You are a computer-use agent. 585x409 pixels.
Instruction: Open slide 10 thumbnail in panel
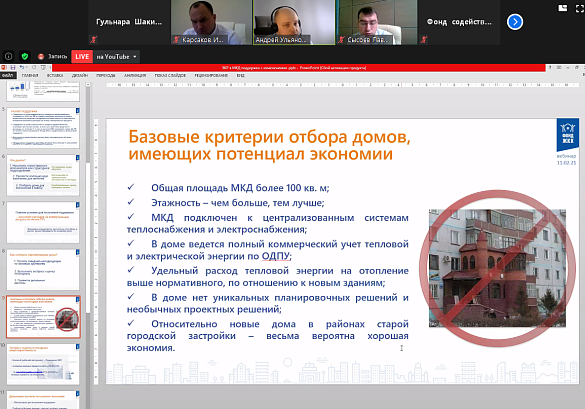43,364
